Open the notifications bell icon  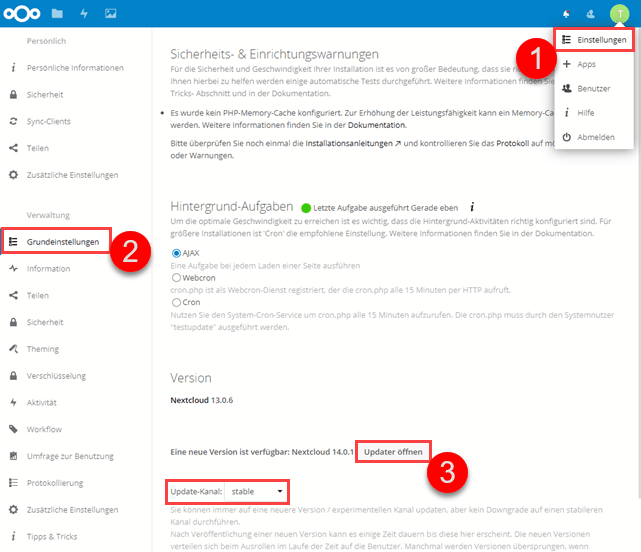click(566, 14)
